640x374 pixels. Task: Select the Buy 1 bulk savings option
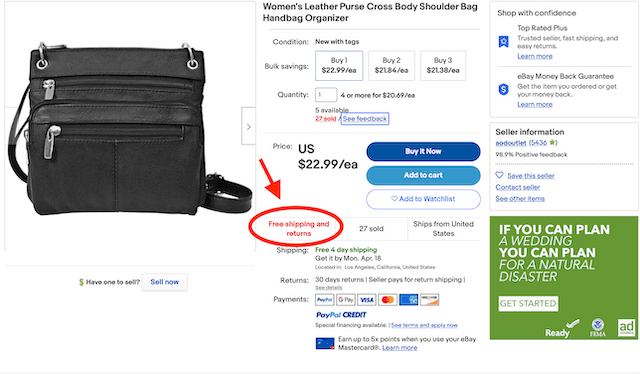[x=339, y=65]
